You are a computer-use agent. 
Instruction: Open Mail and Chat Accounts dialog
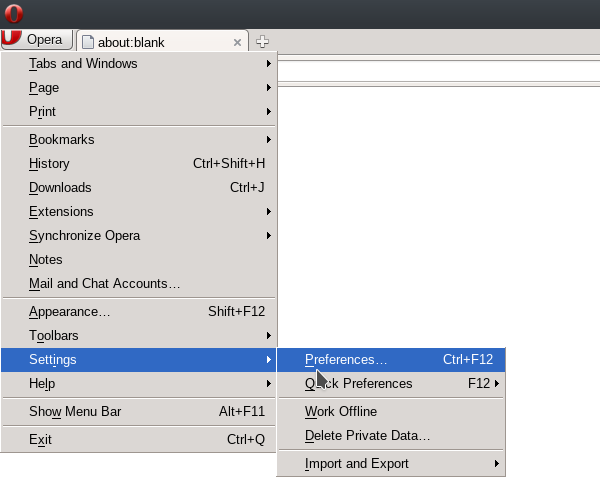pos(139,283)
